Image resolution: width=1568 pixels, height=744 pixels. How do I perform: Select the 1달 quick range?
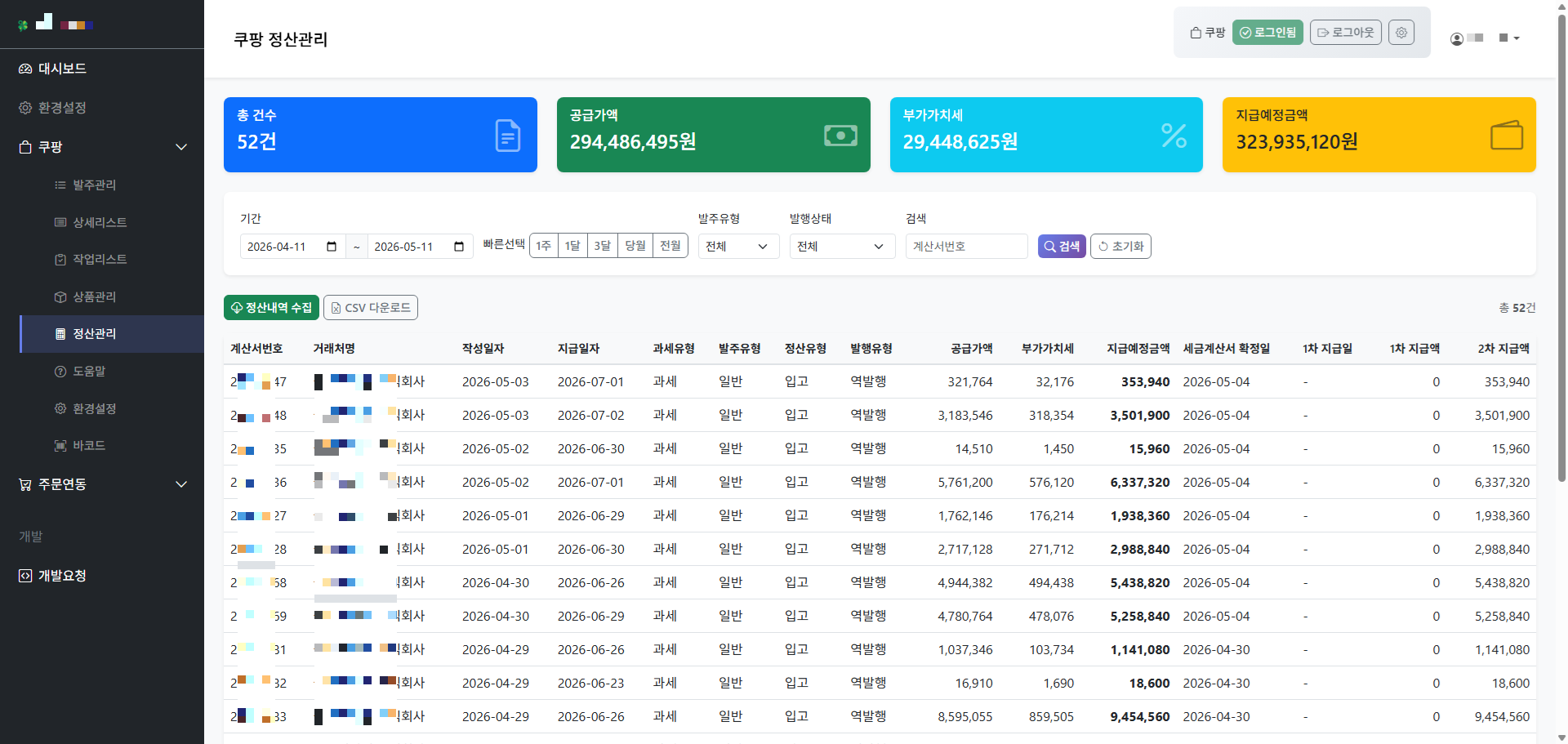tap(572, 246)
